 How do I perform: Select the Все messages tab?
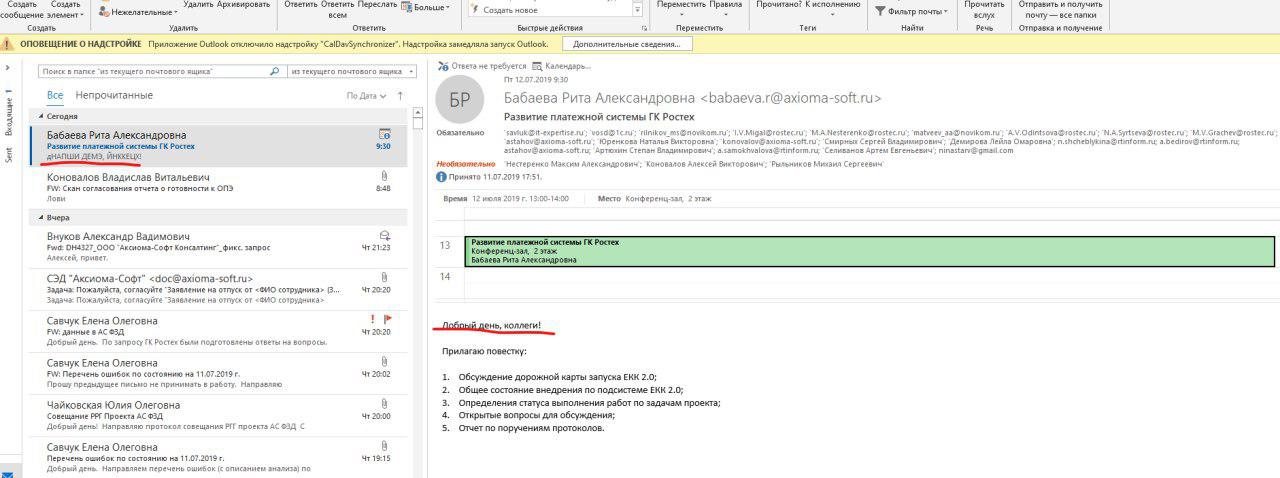[x=55, y=95]
